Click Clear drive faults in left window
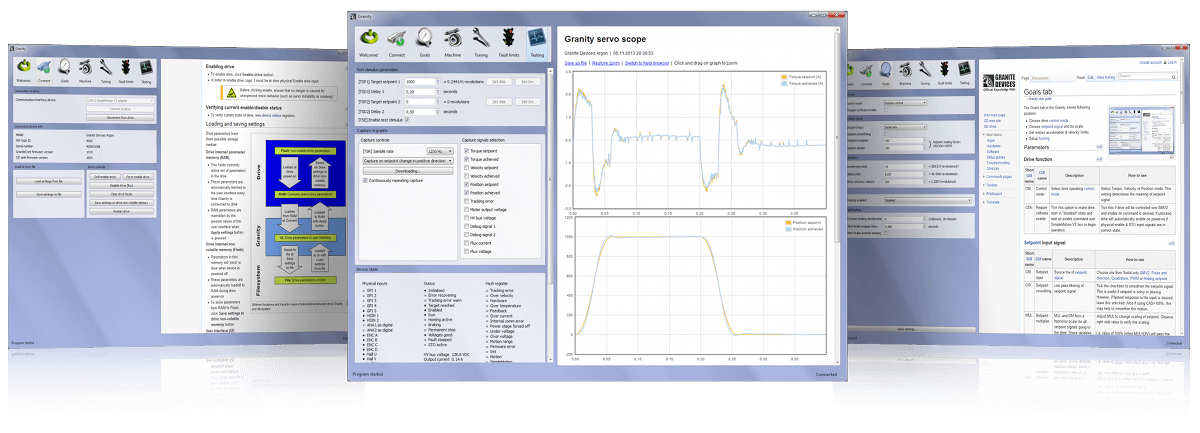Screen dimensions: 1200x433 [x=123, y=194]
